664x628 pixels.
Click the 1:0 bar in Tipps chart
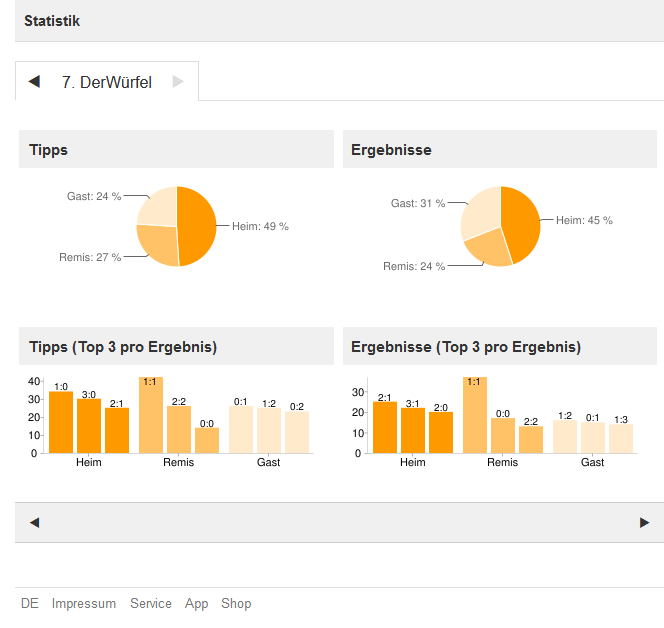pyautogui.click(x=61, y=422)
